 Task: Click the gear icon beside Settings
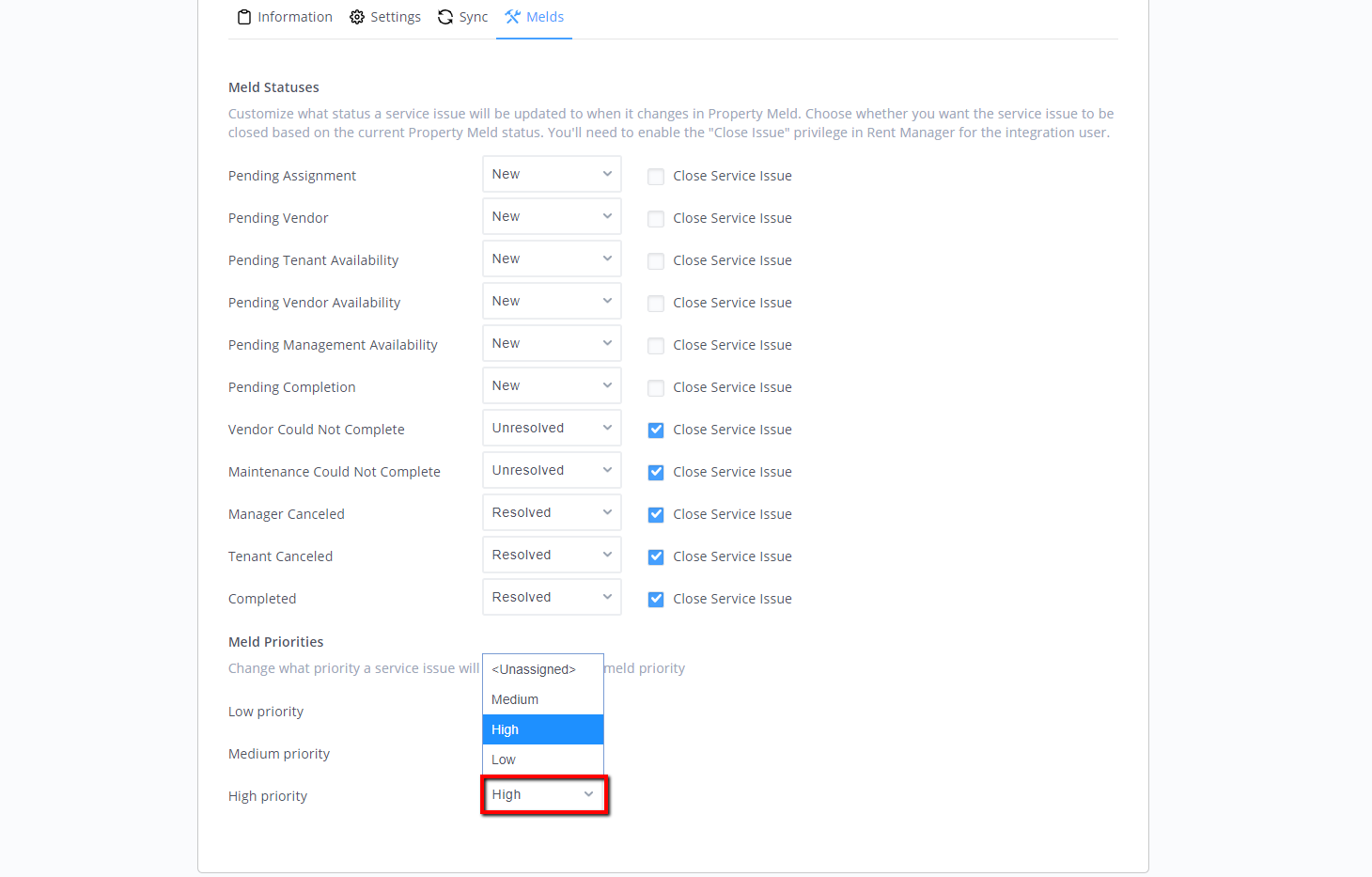tap(357, 17)
